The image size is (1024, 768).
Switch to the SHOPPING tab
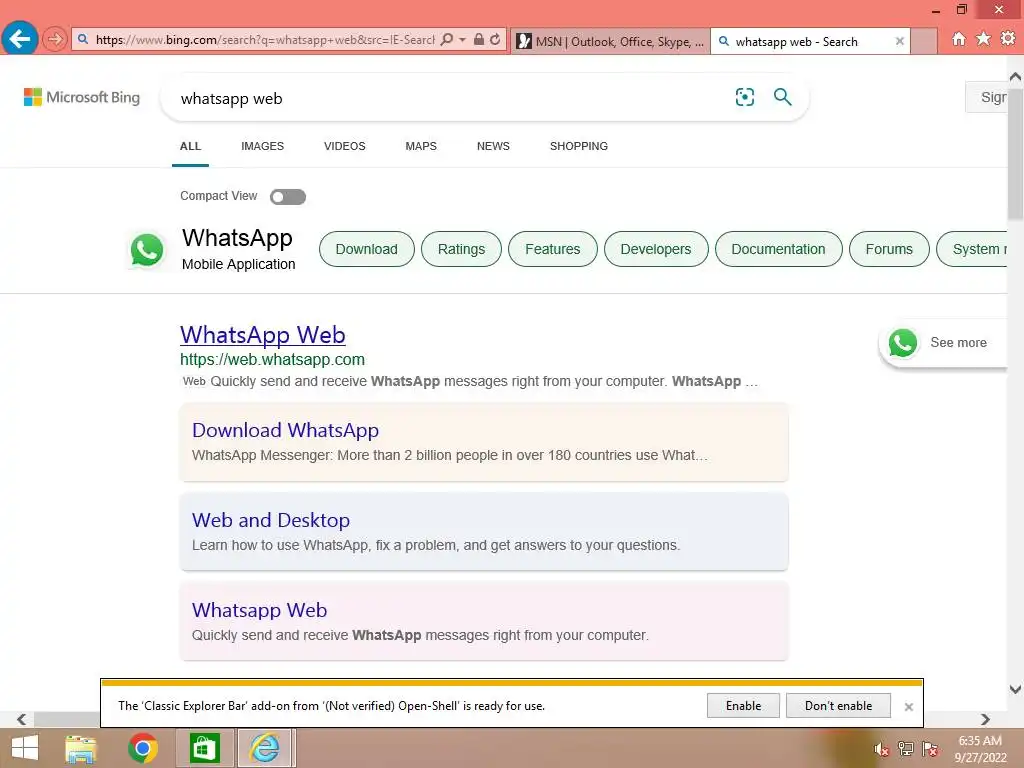tap(579, 146)
